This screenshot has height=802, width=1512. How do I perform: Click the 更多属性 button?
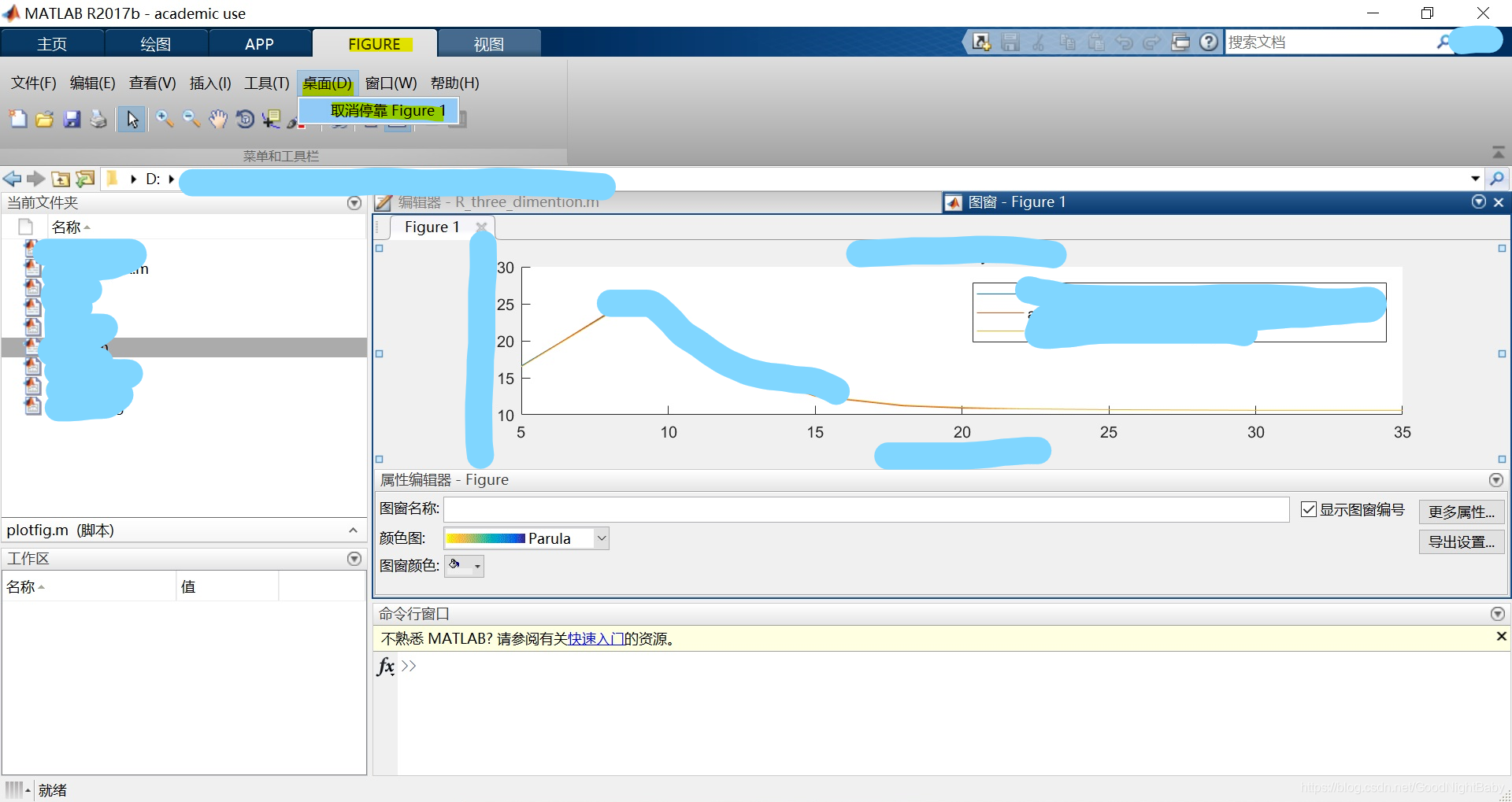[1462, 512]
